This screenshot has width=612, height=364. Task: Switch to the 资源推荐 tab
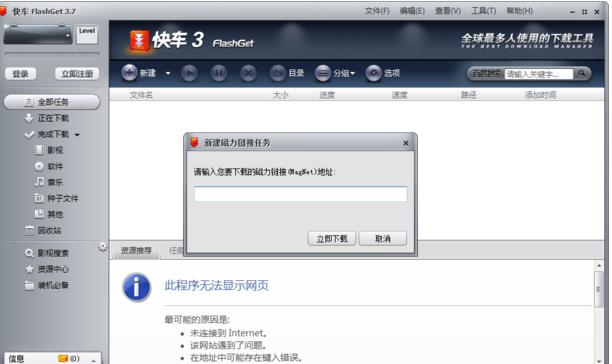click(136, 250)
